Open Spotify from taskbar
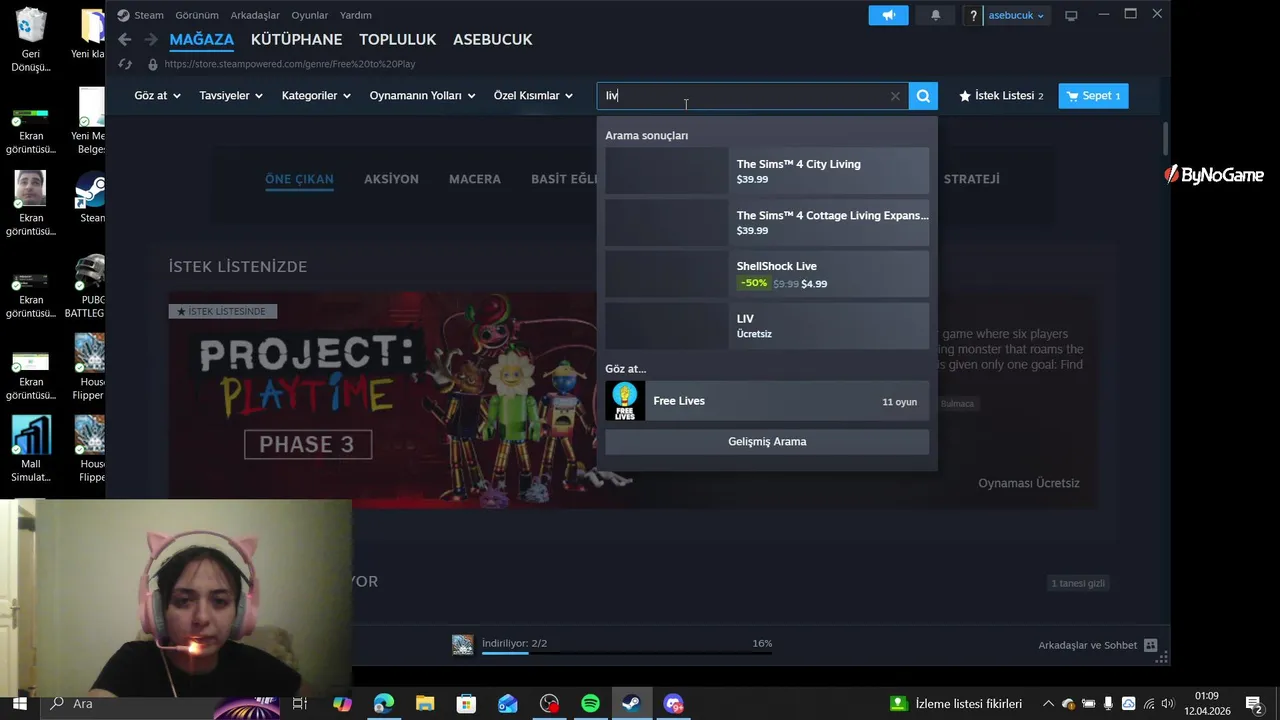 [590, 704]
